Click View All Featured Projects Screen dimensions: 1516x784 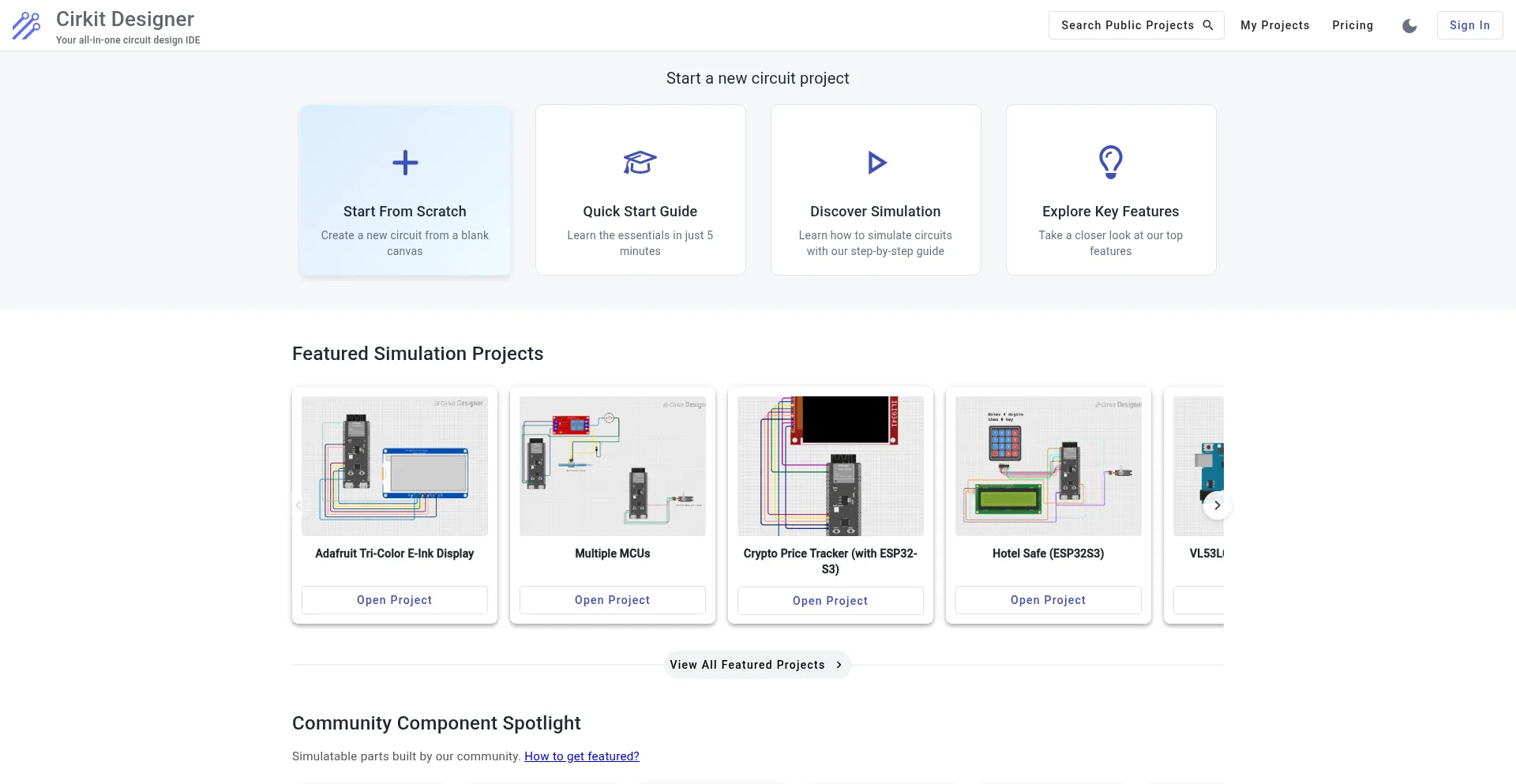click(x=757, y=665)
